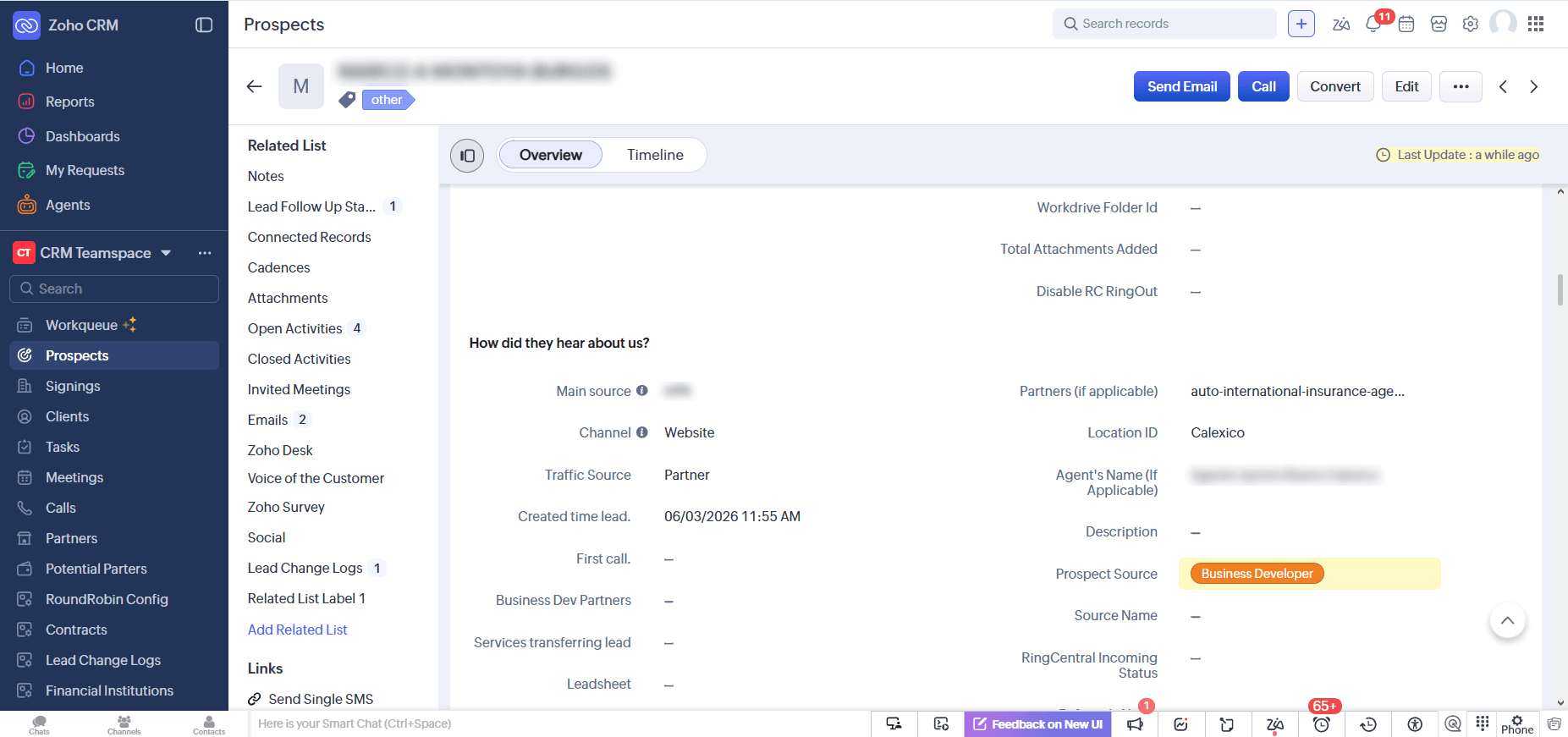Image resolution: width=1568 pixels, height=737 pixels.
Task: Toggle the related list panel icon
Action: point(467,156)
